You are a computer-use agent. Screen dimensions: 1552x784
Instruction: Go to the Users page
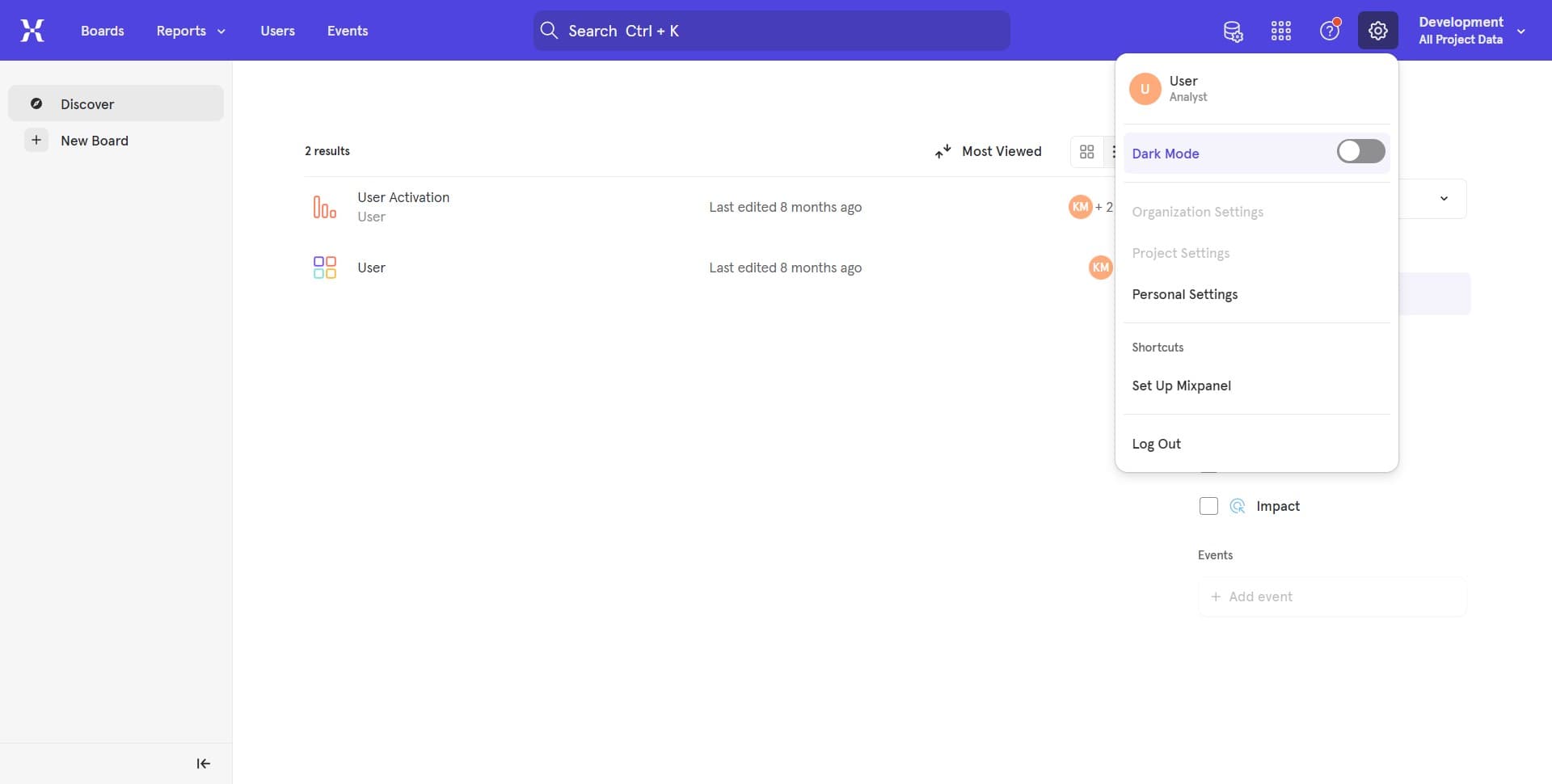coord(277,31)
